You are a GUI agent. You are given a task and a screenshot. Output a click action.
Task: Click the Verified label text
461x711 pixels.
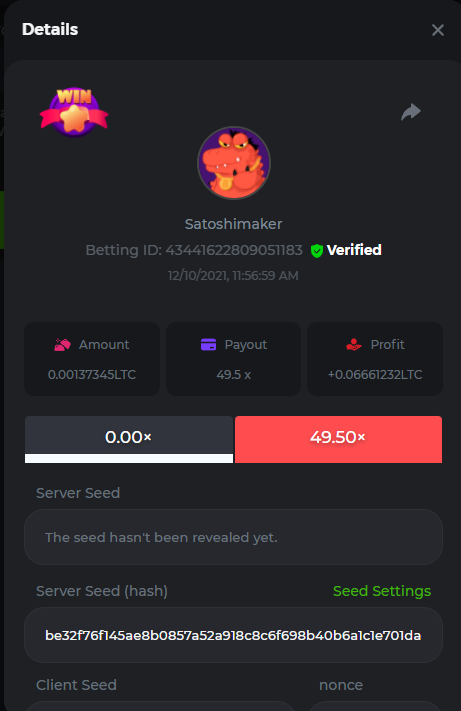pyautogui.click(x=354, y=250)
